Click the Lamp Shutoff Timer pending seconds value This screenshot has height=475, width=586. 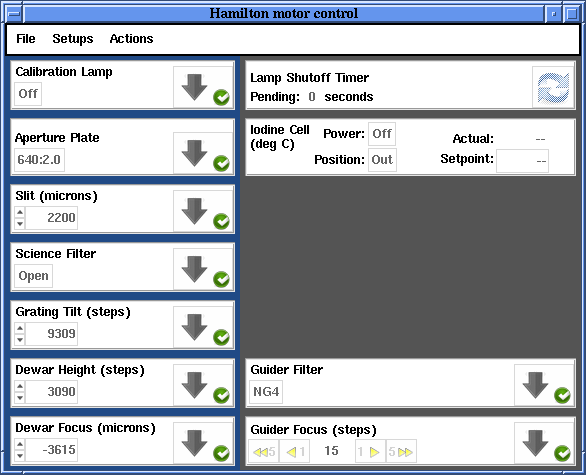(x=312, y=97)
